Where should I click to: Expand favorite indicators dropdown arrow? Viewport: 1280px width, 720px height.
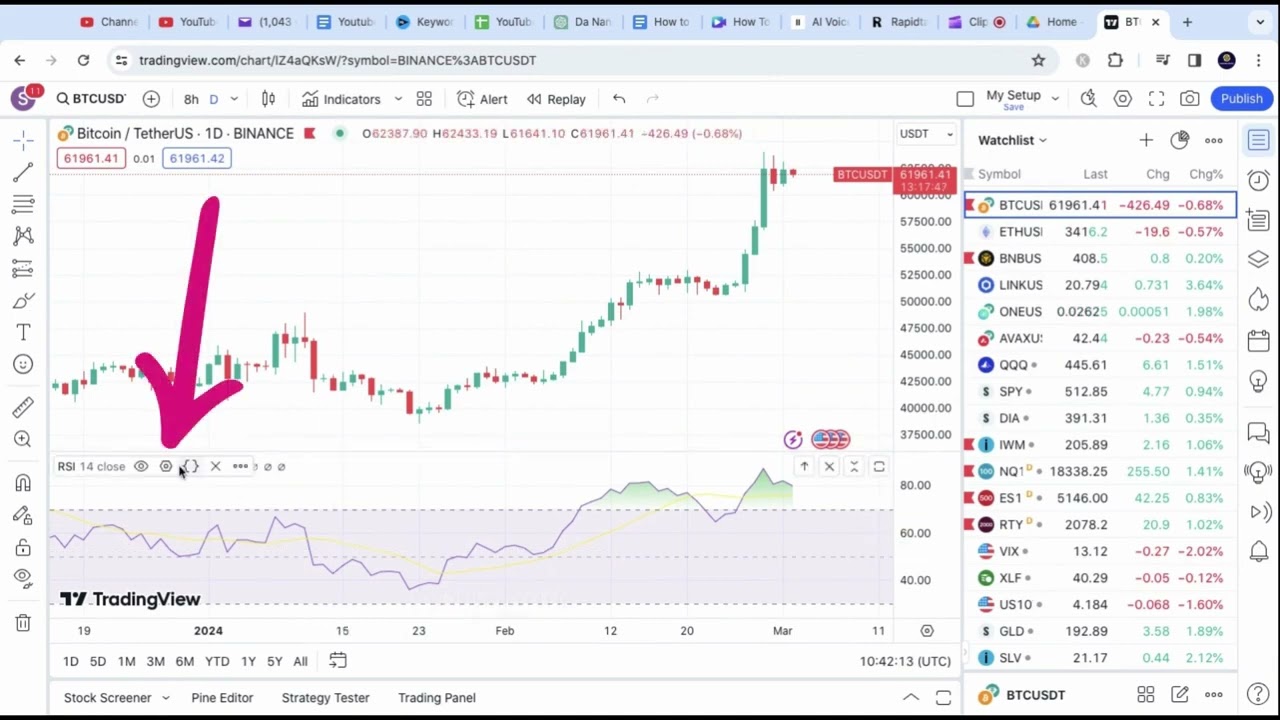[x=398, y=99]
